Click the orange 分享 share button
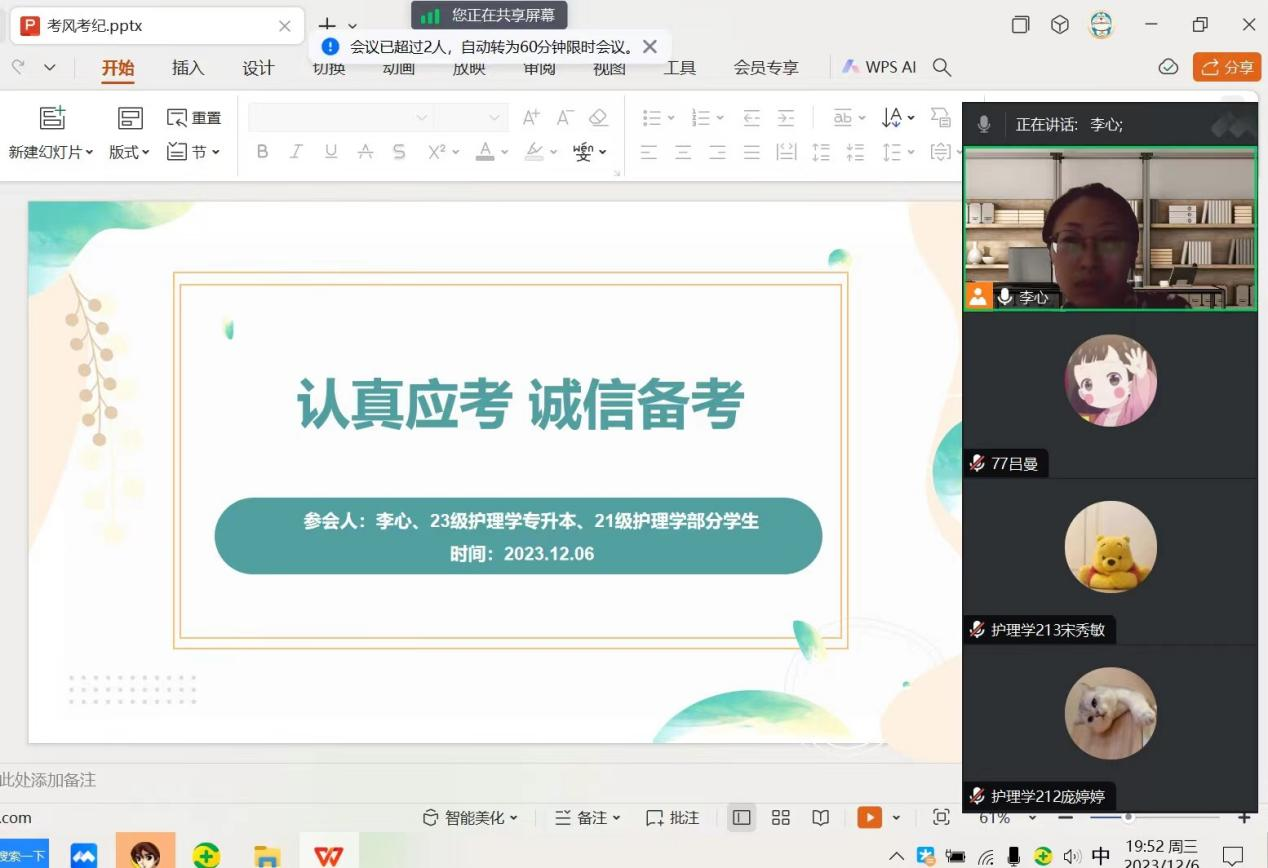The image size is (1268, 868). pos(1227,67)
